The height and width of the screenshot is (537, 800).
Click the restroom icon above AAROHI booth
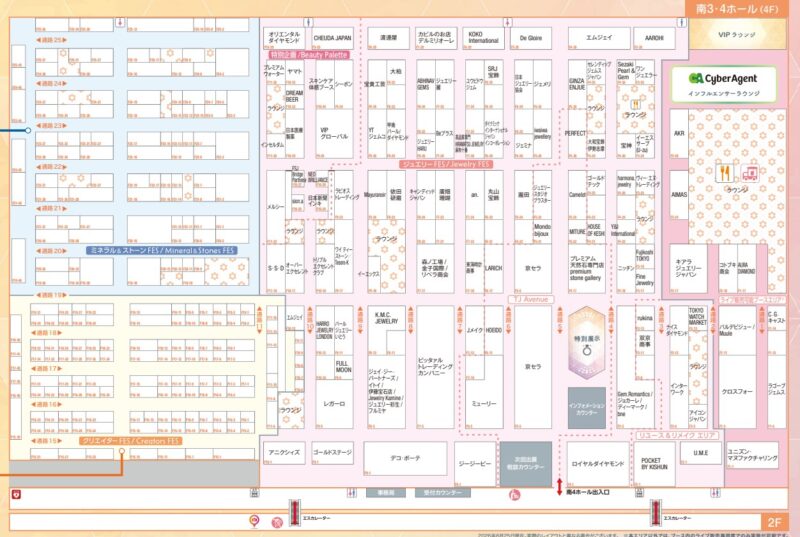pyautogui.click(x=682, y=22)
